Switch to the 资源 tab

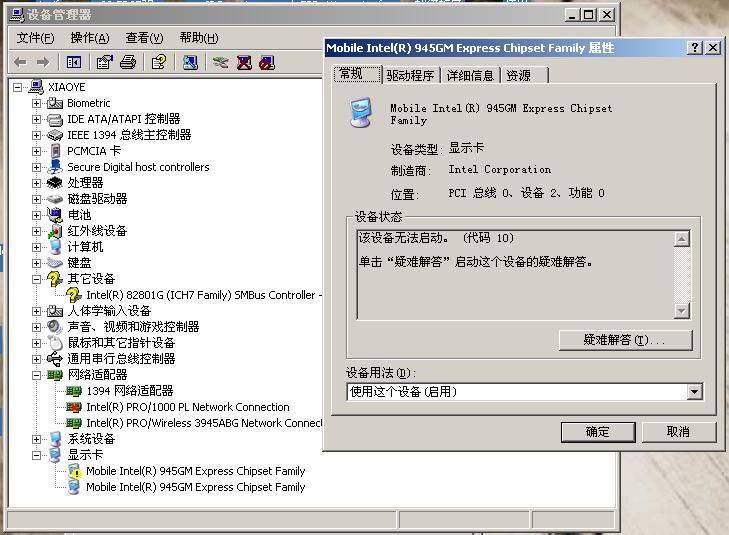tap(524, 75)
